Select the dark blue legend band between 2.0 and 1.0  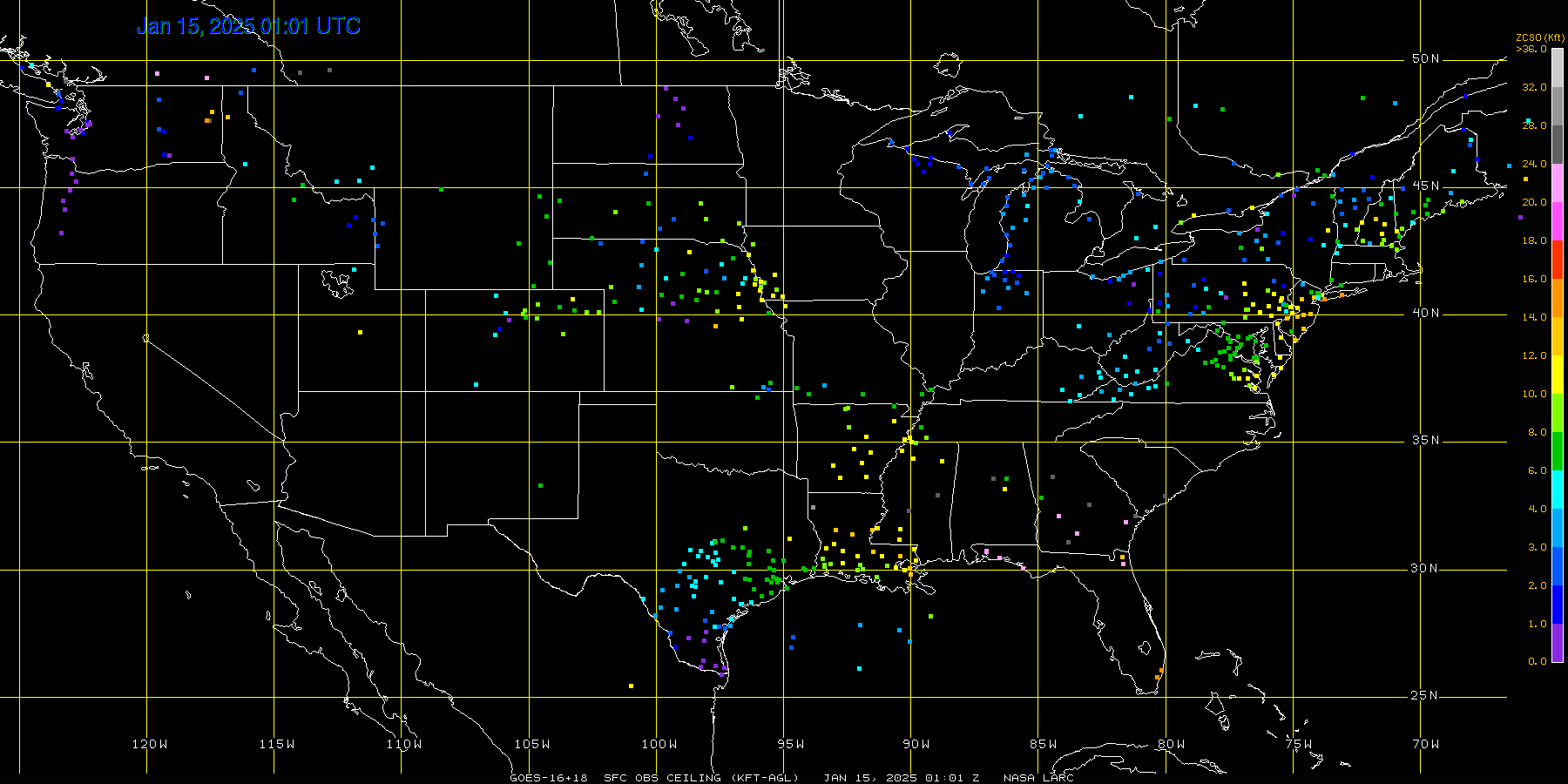(x=1558, y=605)
